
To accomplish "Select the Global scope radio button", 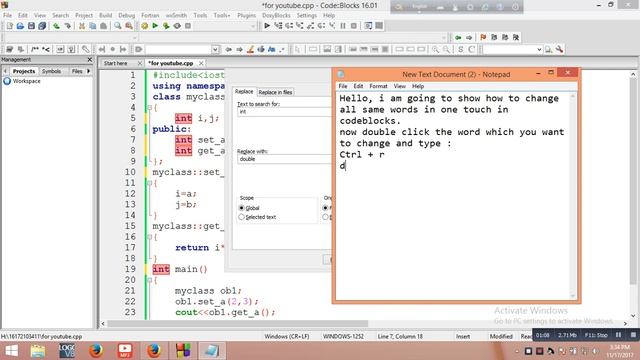I will coord(241,208).
